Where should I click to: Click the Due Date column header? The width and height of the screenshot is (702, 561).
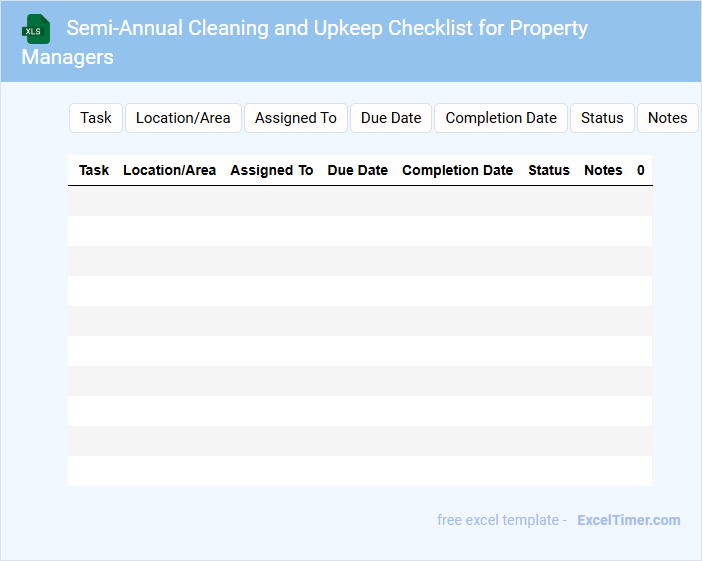(x=357, y=170)
